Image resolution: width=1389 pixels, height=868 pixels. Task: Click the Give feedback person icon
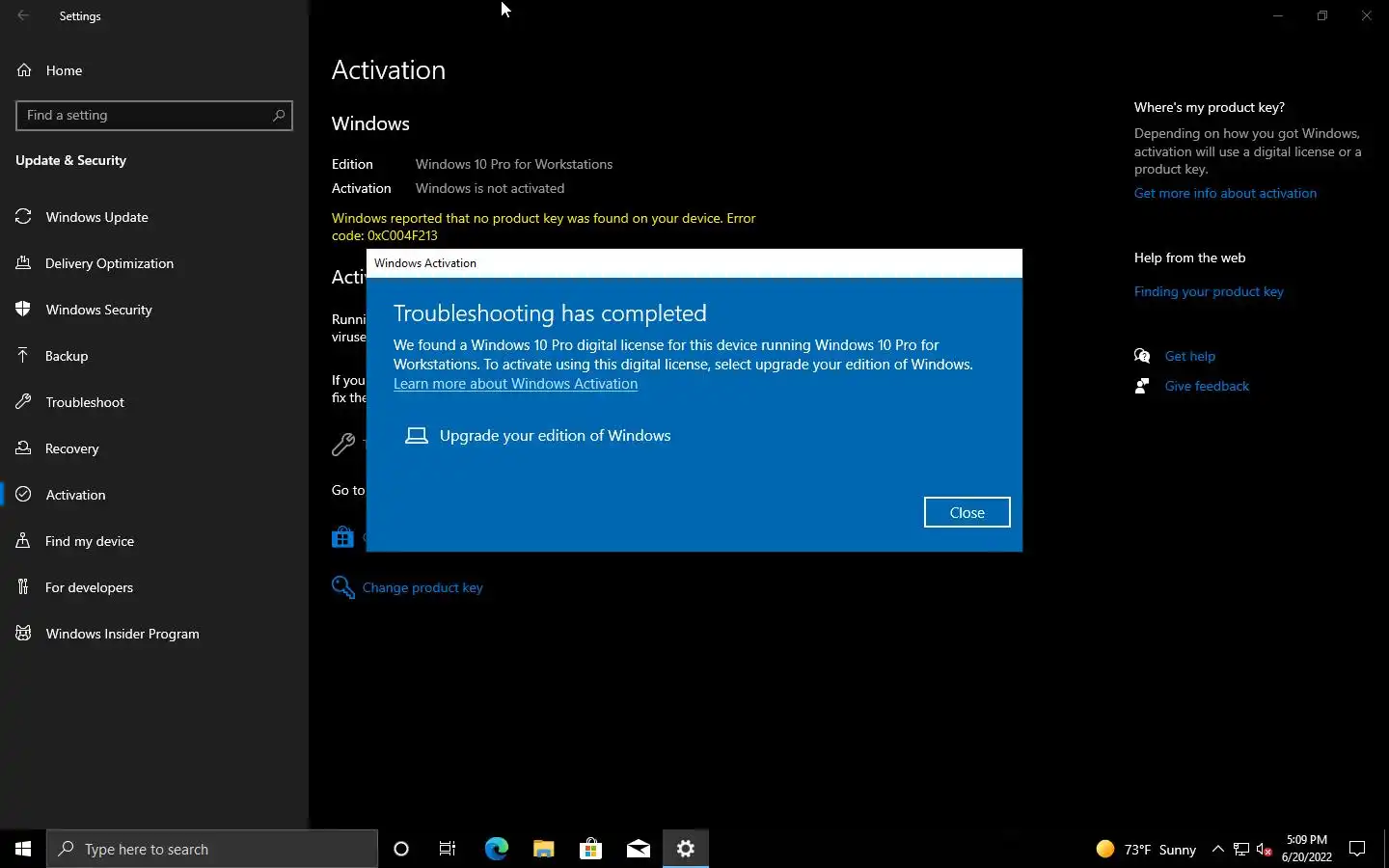click(1142, 386)
